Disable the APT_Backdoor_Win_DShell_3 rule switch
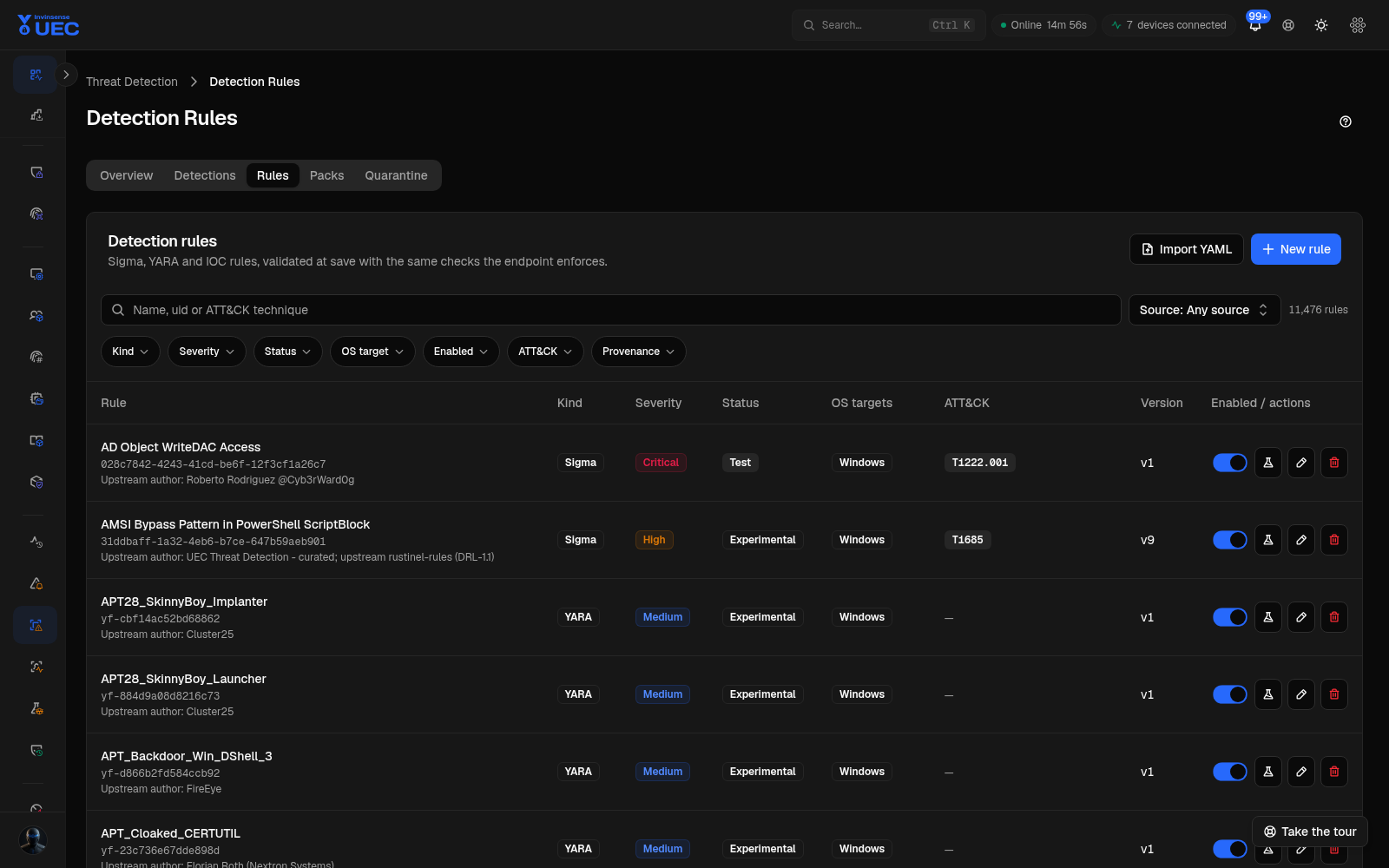The image size is (1389, 868). click(x=1230, y=772)
